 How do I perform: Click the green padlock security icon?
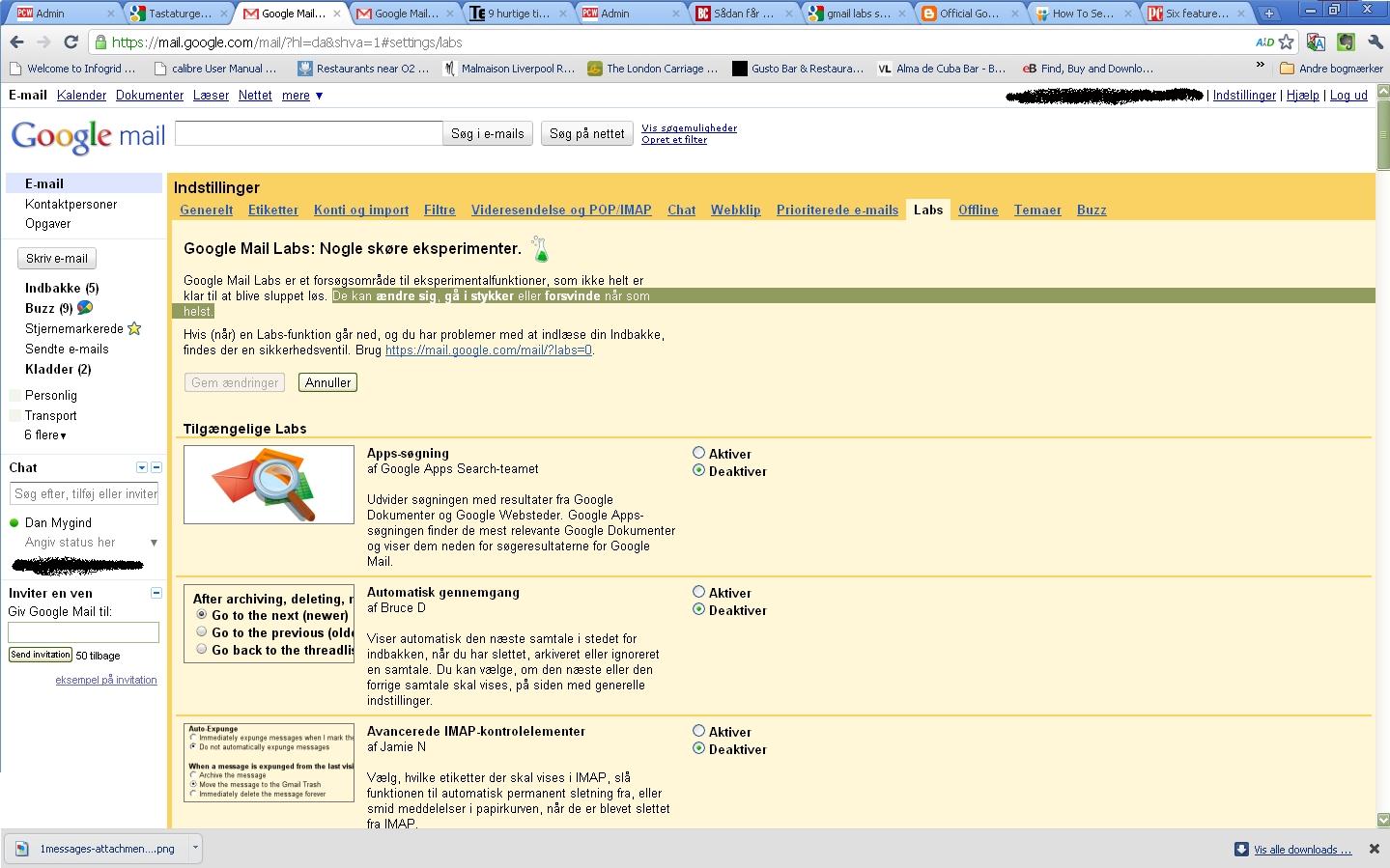100,42
